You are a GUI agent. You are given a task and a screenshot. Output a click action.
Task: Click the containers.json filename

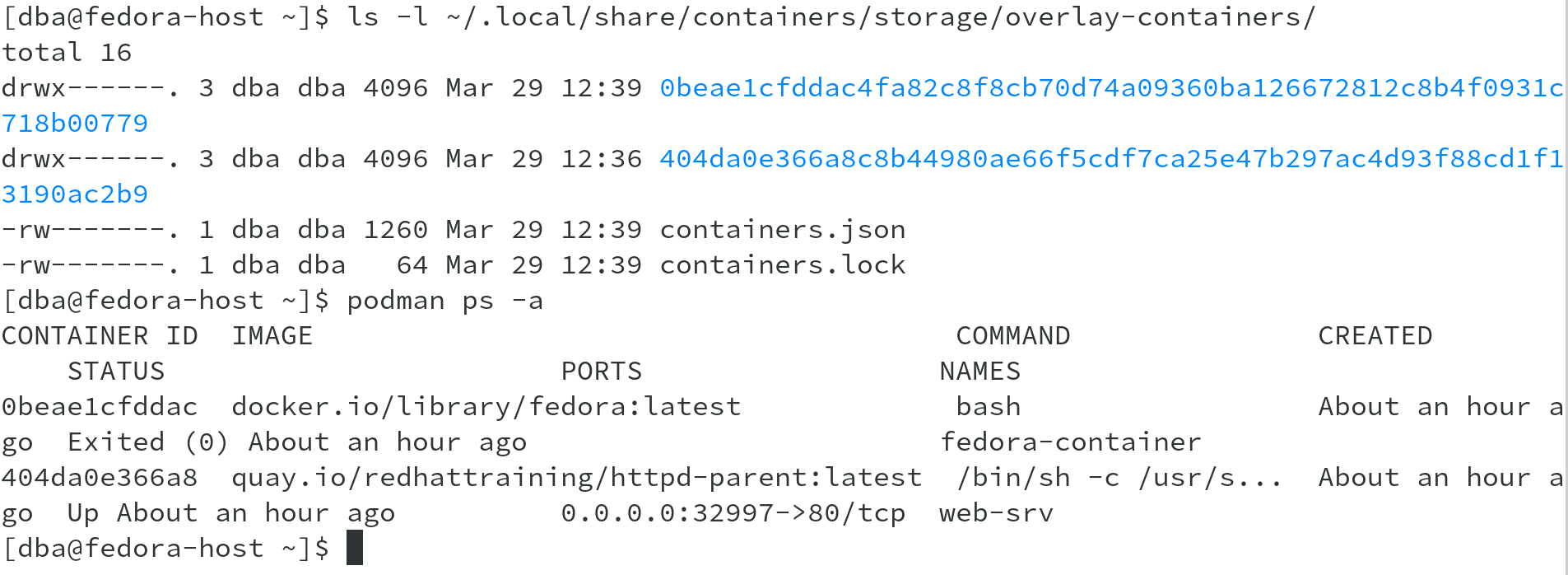[x=782, y=230]
